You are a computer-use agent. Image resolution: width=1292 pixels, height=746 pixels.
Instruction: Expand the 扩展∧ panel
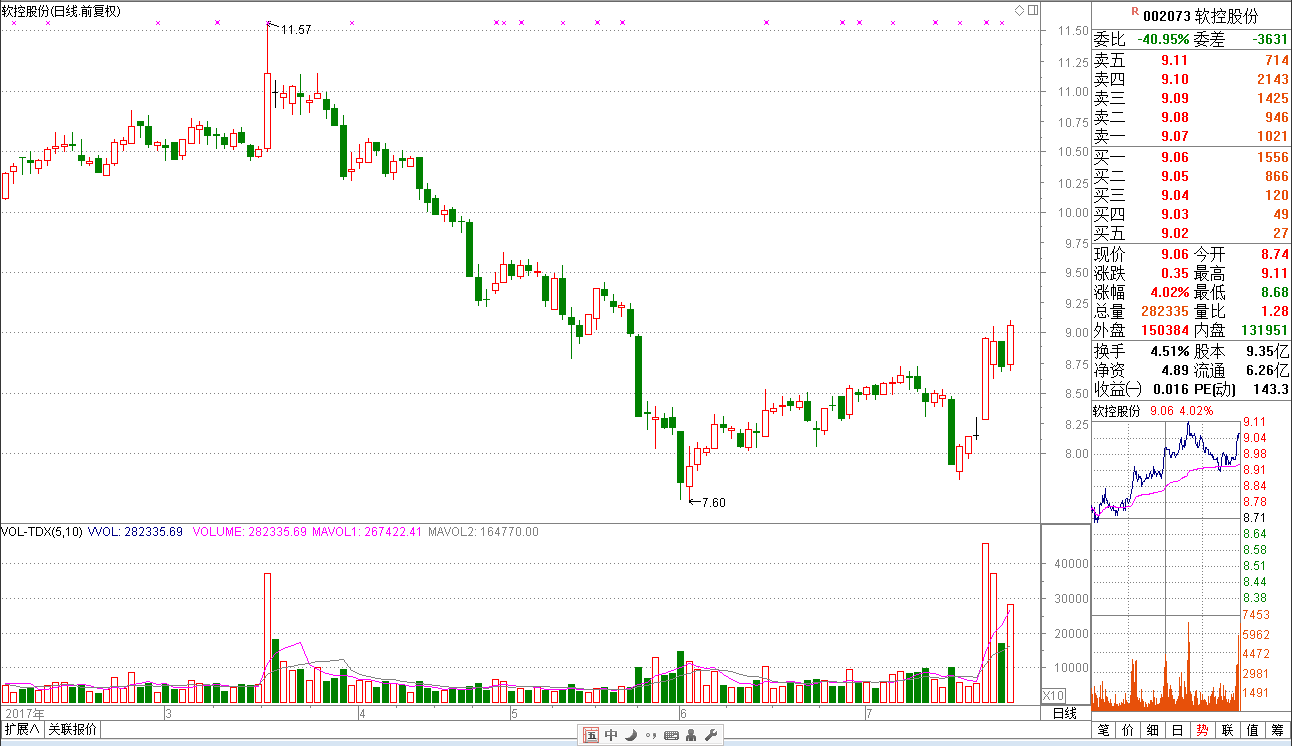[22, 729]
